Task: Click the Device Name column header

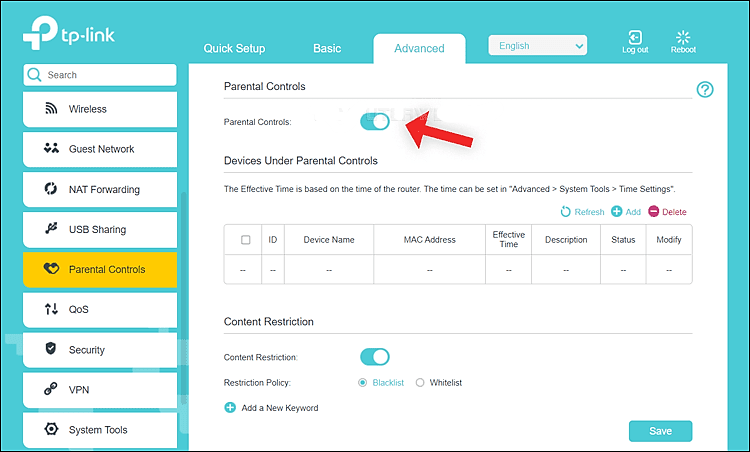Action: coord(329,240)
